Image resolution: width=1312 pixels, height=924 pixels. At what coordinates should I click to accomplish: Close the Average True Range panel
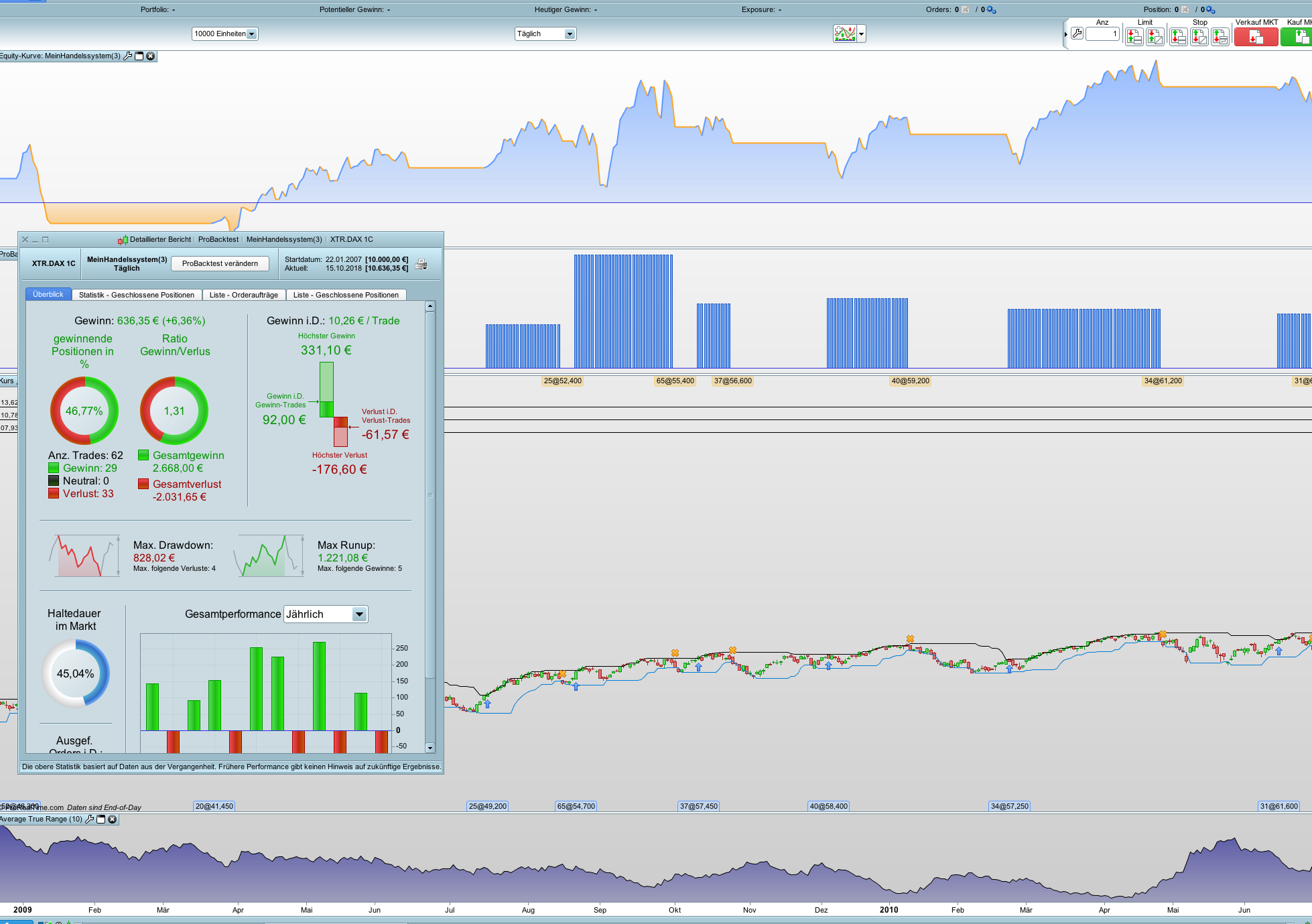click(113, 819)
